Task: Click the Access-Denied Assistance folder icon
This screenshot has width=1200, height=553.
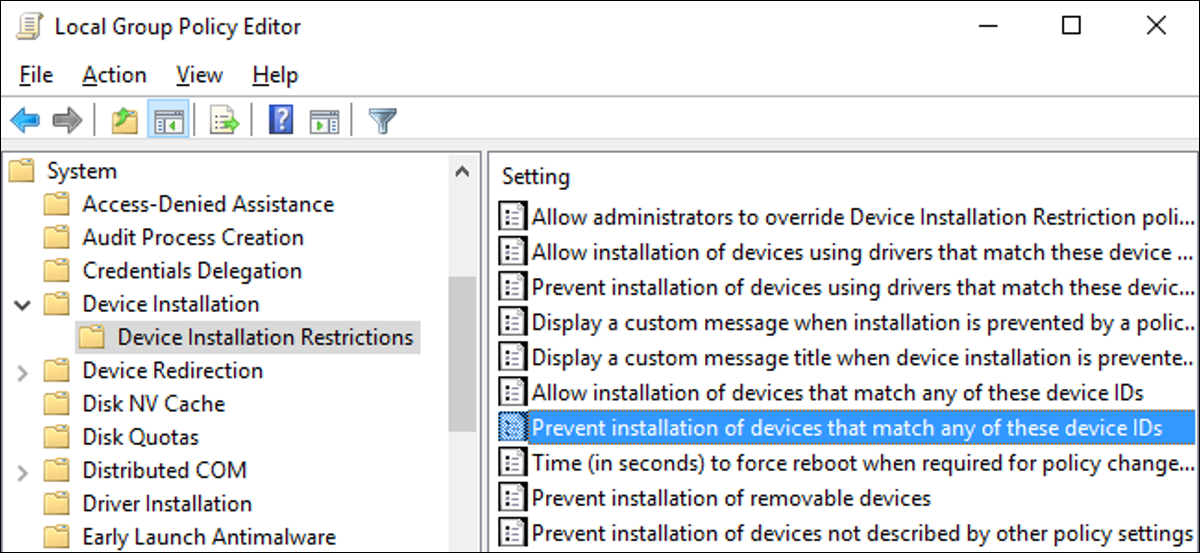Action: 57,205
